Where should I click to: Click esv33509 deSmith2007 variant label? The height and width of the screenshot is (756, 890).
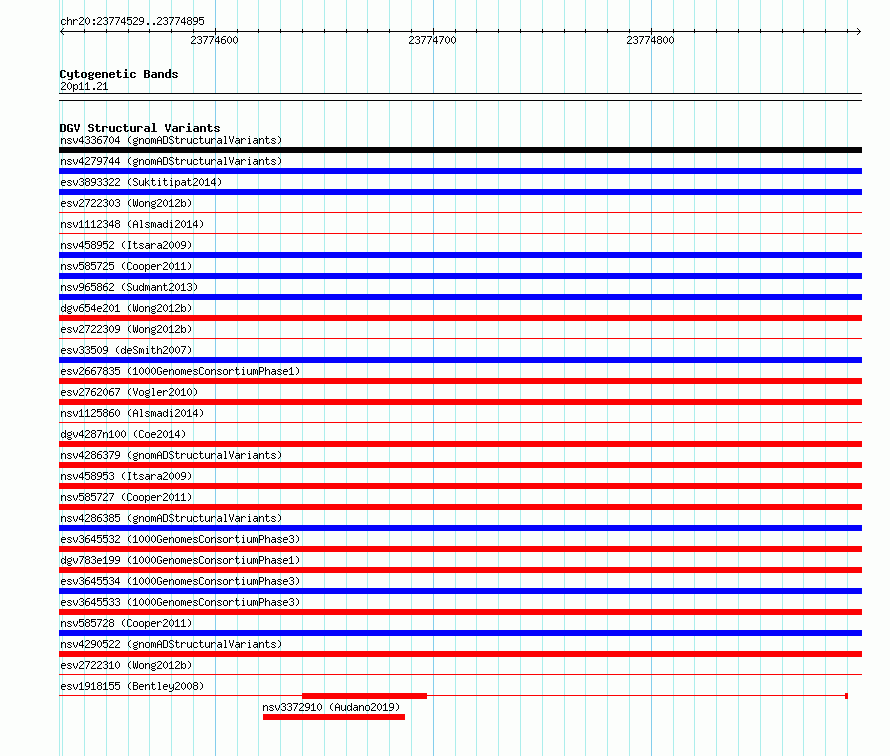coord(126,350)
